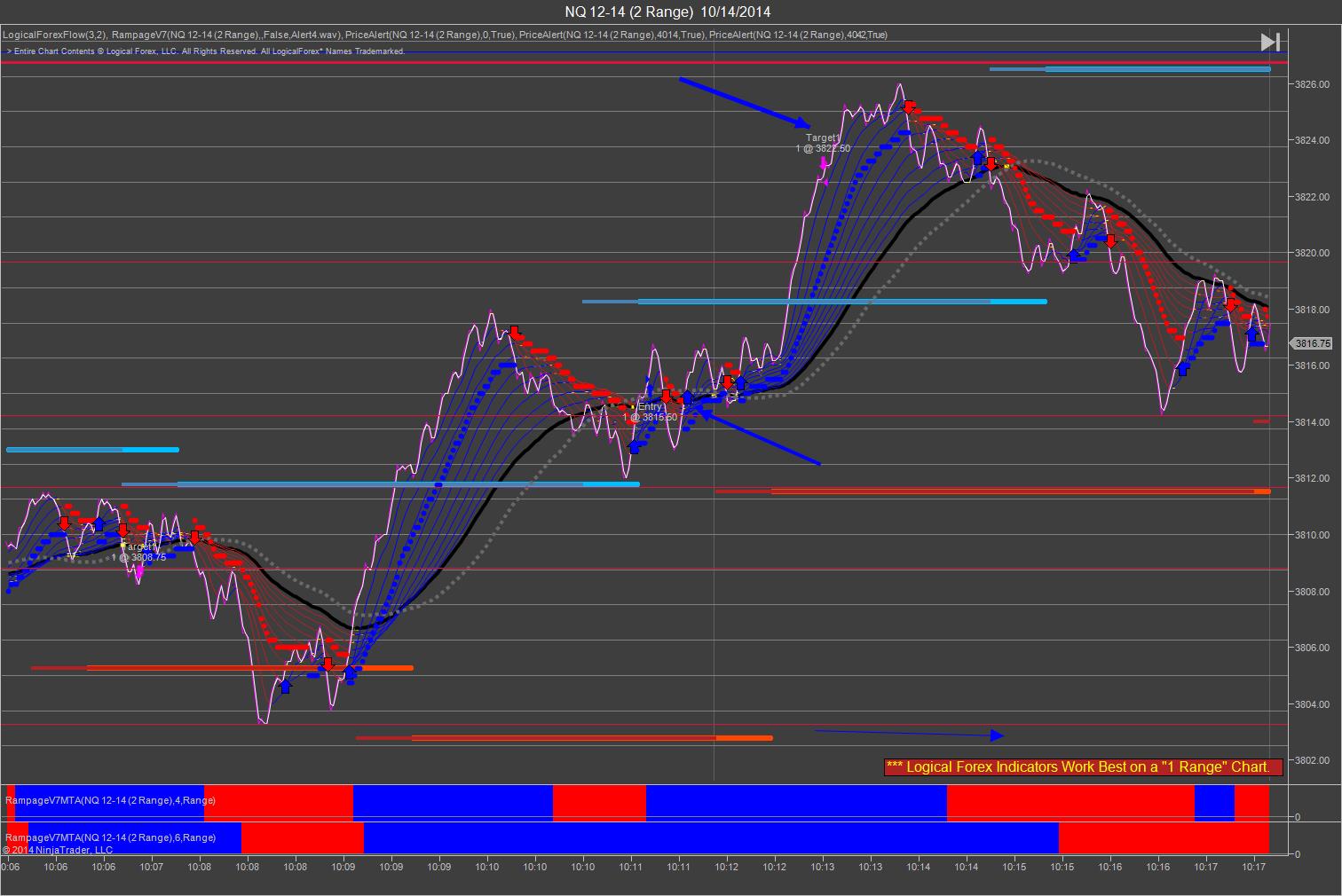Viewport: 1342px width, 896px height.
Task: Click the 3818.00 price axis label
Action: [x=1312, y=310]
